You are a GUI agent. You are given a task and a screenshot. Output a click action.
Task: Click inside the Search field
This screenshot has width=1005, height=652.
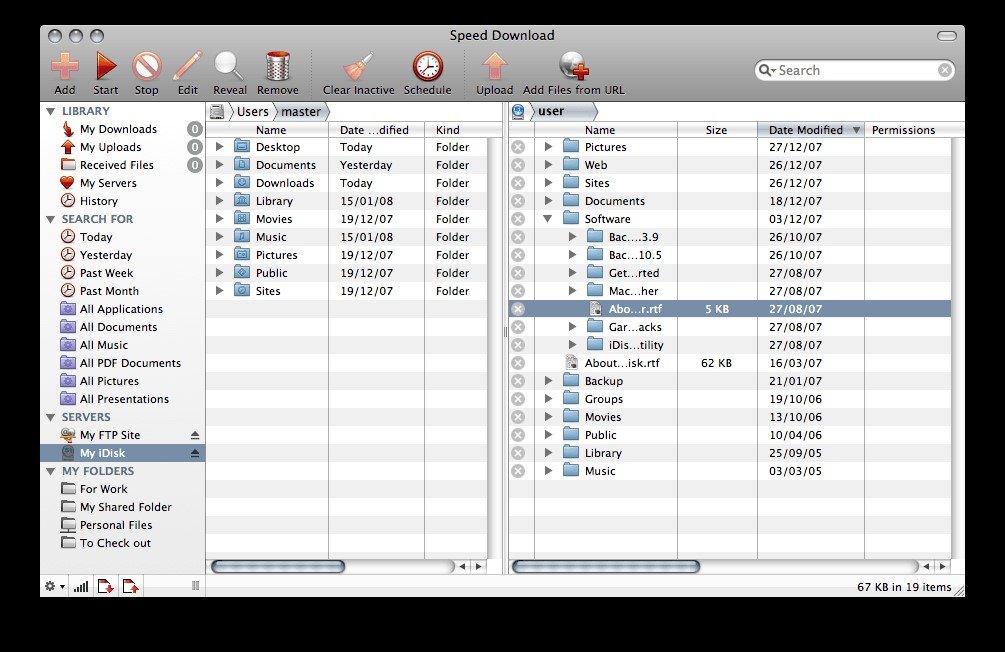coord(854,71)
